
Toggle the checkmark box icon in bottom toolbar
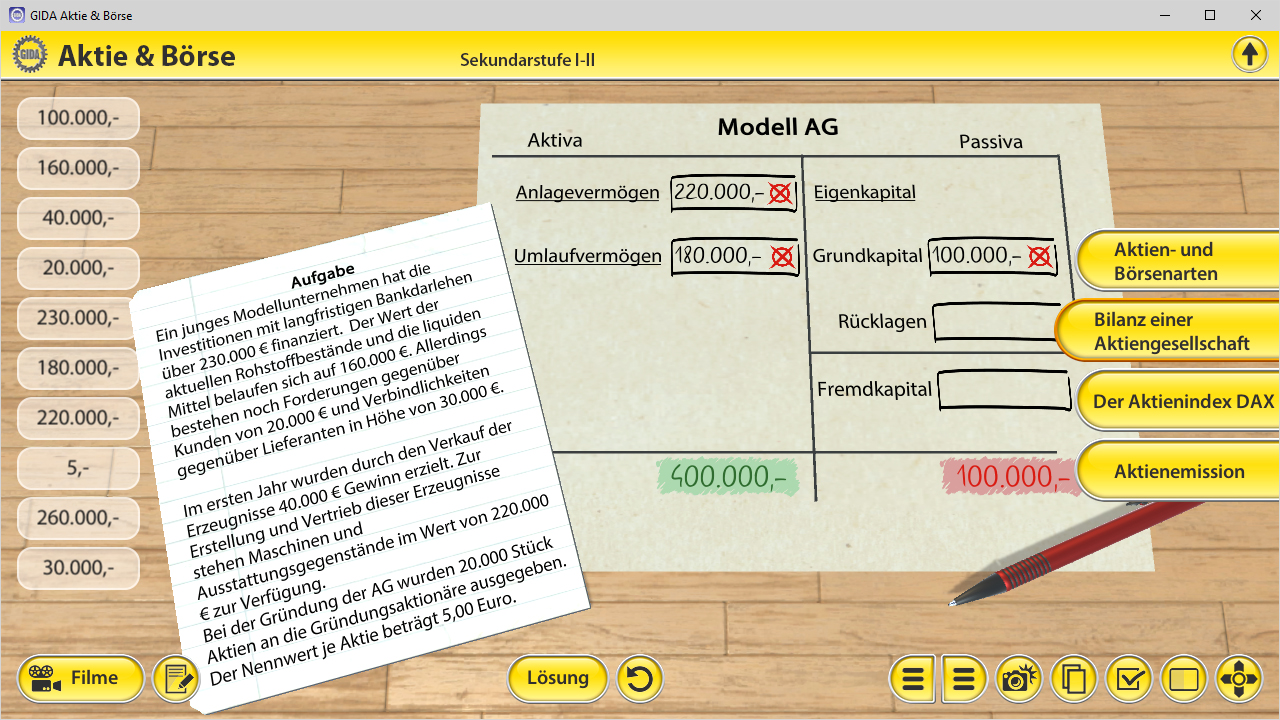tap(1129, 680)
